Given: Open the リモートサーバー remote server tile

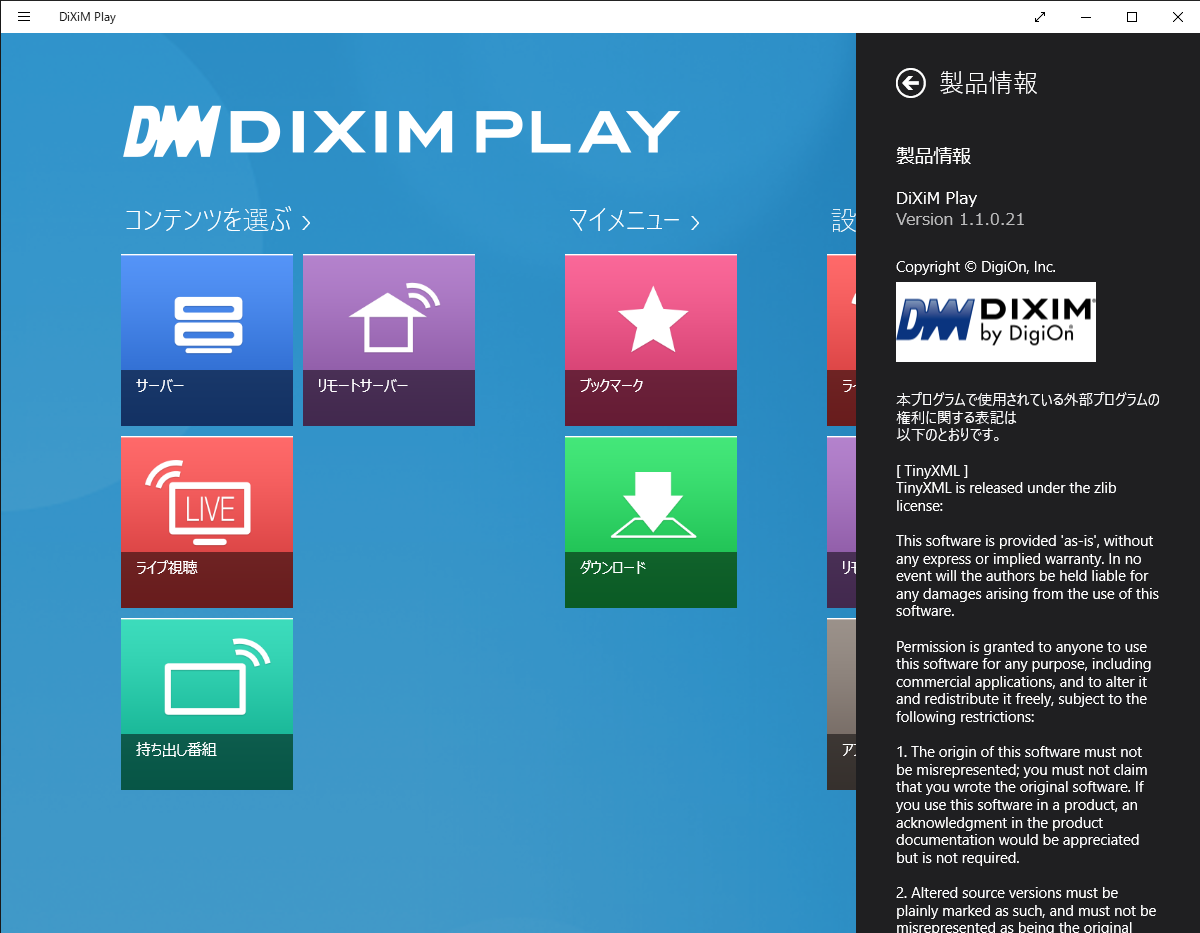Looking at the screenshot, I should 388,340.
